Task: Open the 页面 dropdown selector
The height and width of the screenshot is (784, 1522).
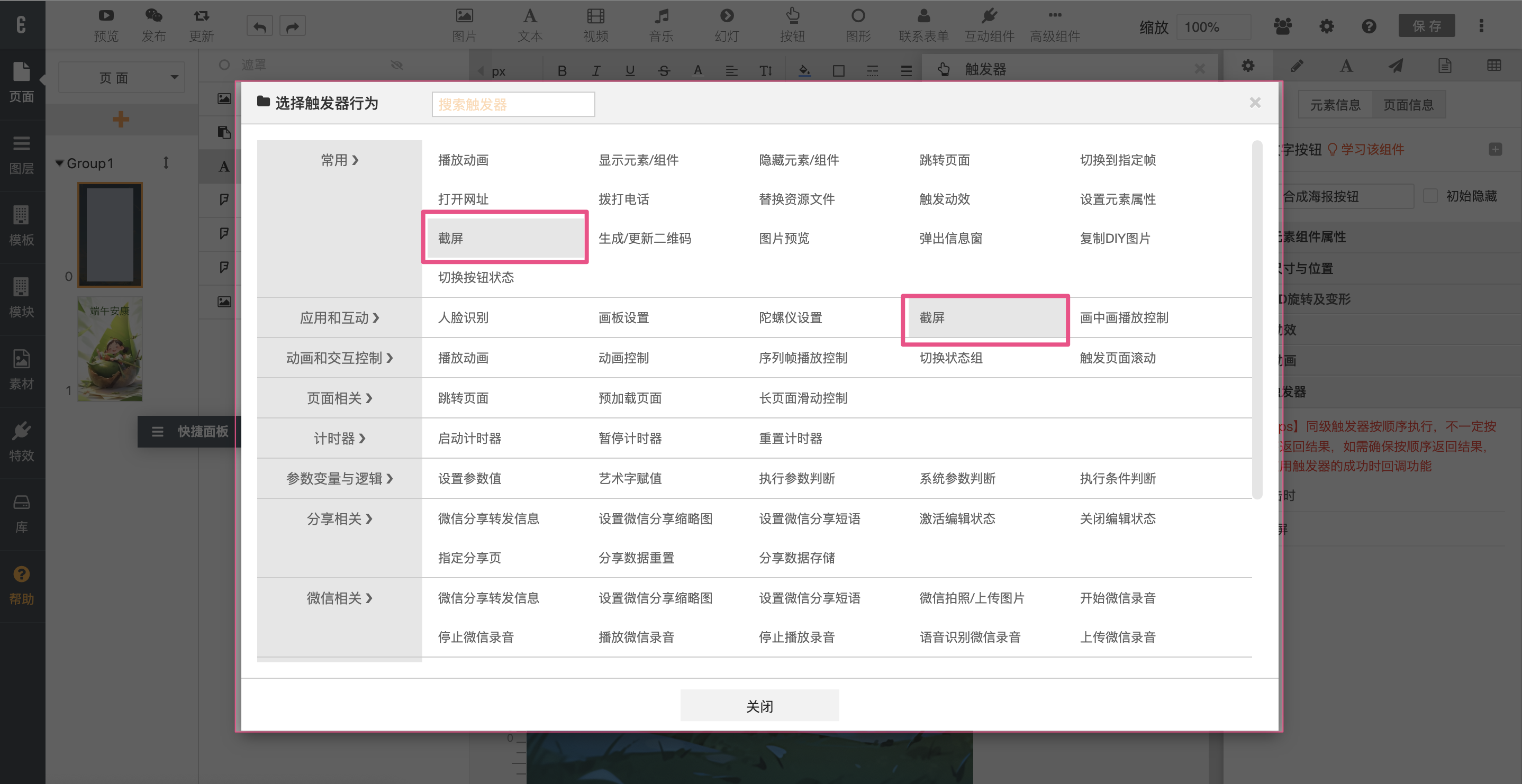Action: click(122, 78)
